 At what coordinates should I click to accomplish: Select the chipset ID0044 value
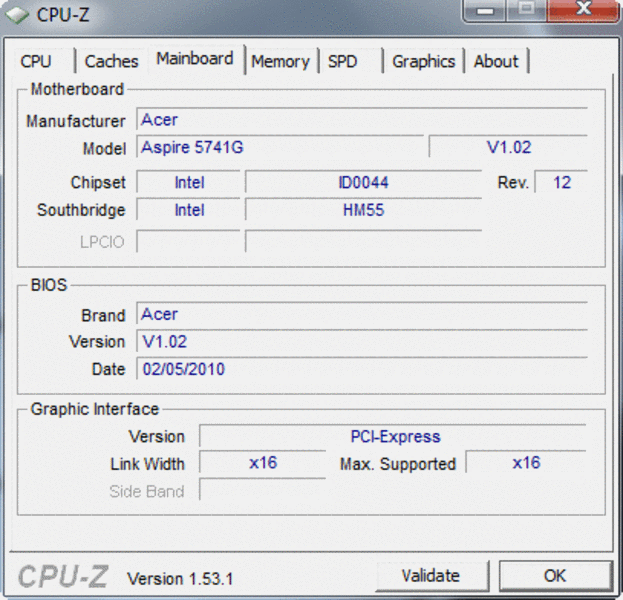coord(364,182)
